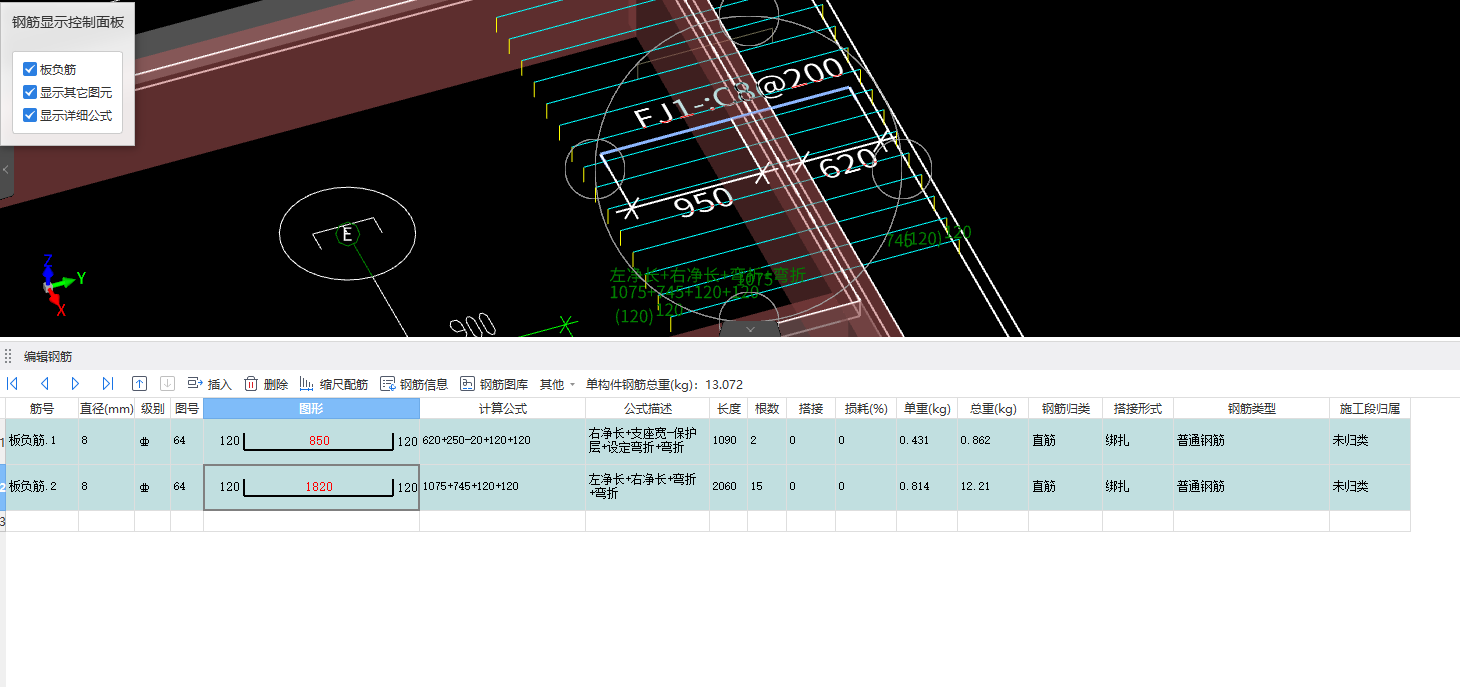Click 搭接形式 column header
1460x687 pixels.
1138,408
